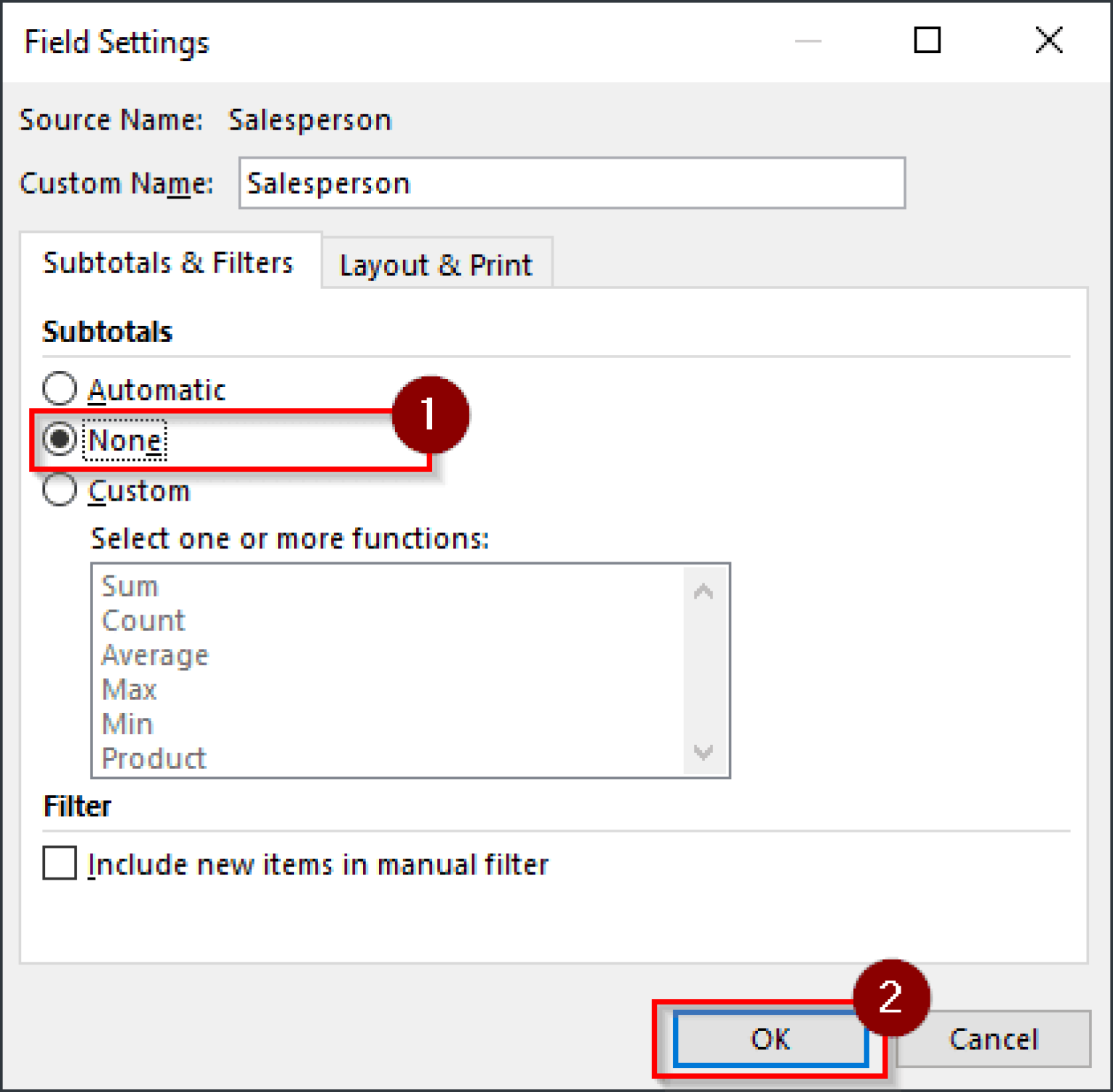Viewport: 1113px width, 1092px height.
Task: Click the scrollbar up arrow
Action: pos(702,591)
